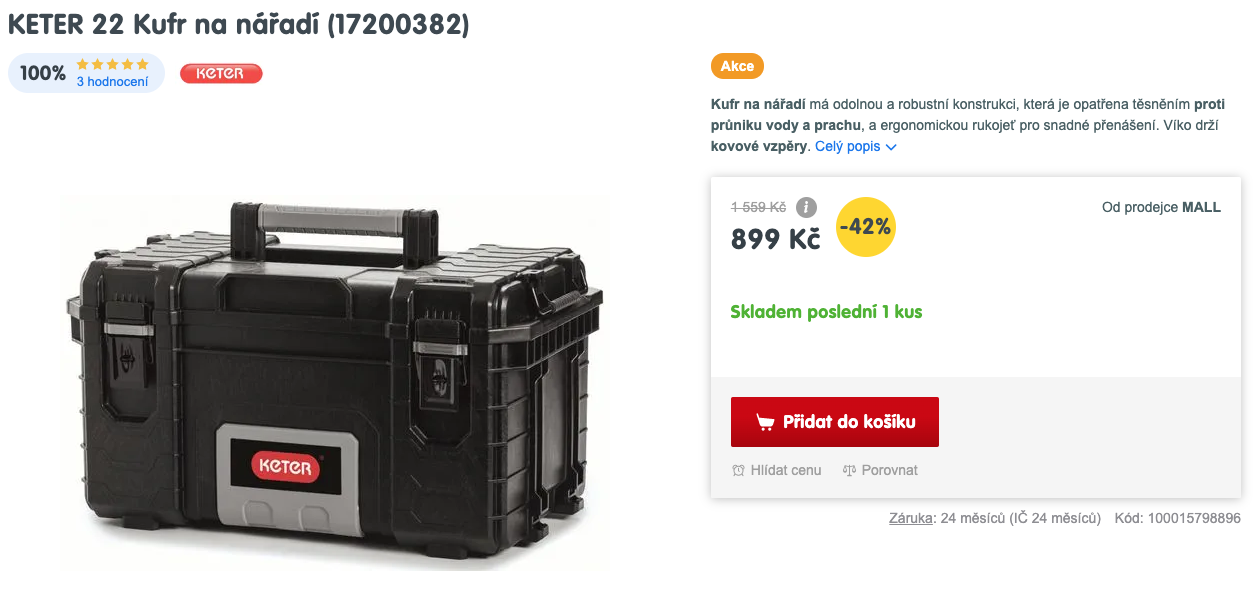Image resolution: width=1258 pixels, height=600 pixels.
Task: Click the Skladem poslední 1 kus availability text
Action: pos(826,312)
